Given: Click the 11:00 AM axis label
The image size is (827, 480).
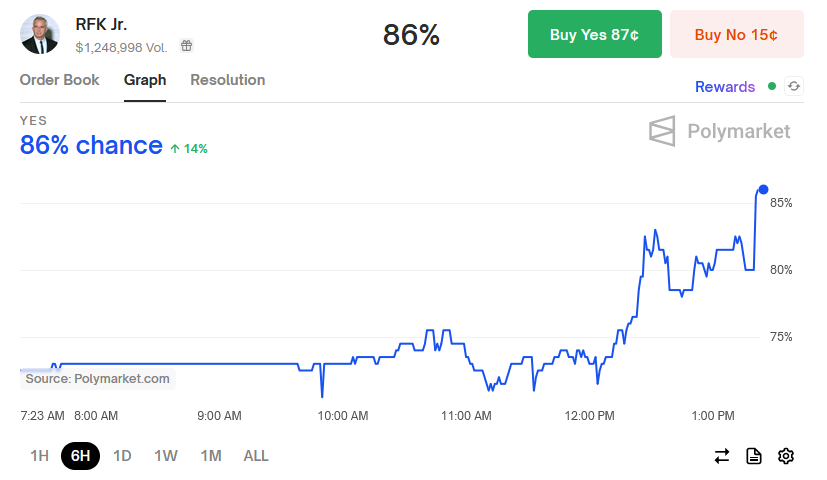Looking at the screenshot, I should coord(466,416).
